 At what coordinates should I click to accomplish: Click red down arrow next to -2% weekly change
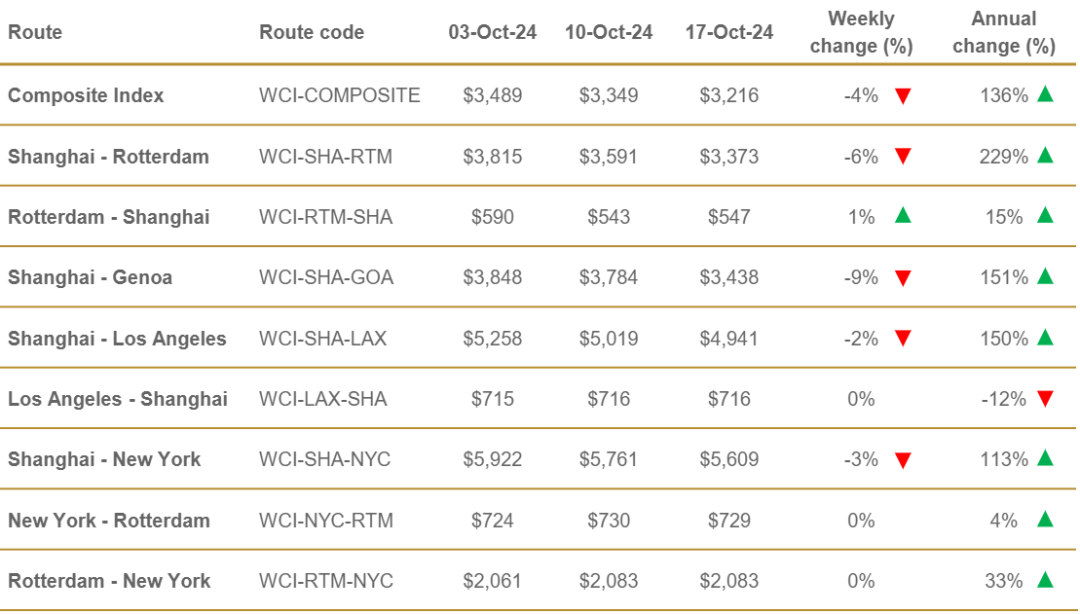(x=903, y=338)
